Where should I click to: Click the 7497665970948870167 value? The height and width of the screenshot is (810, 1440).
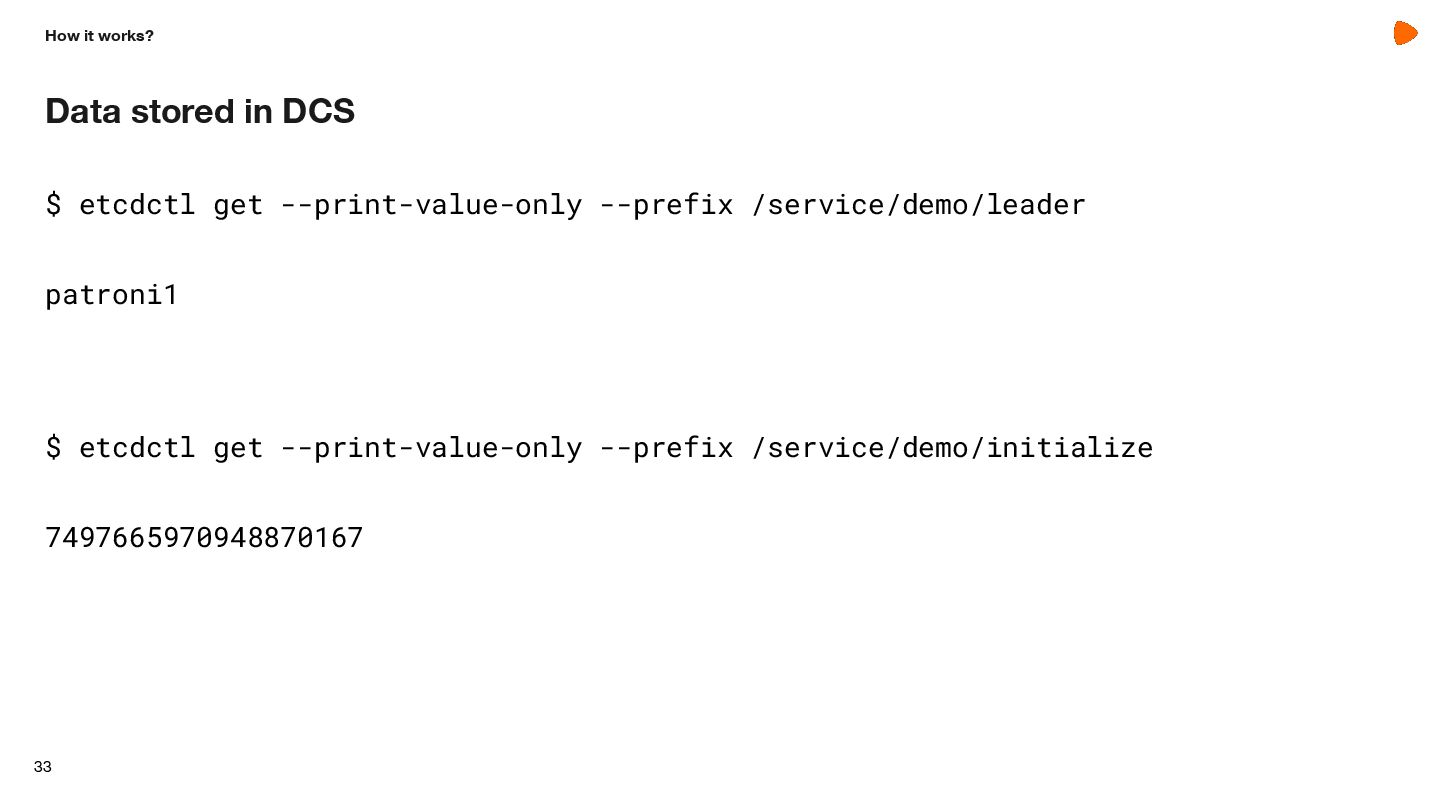click(204, 538)
